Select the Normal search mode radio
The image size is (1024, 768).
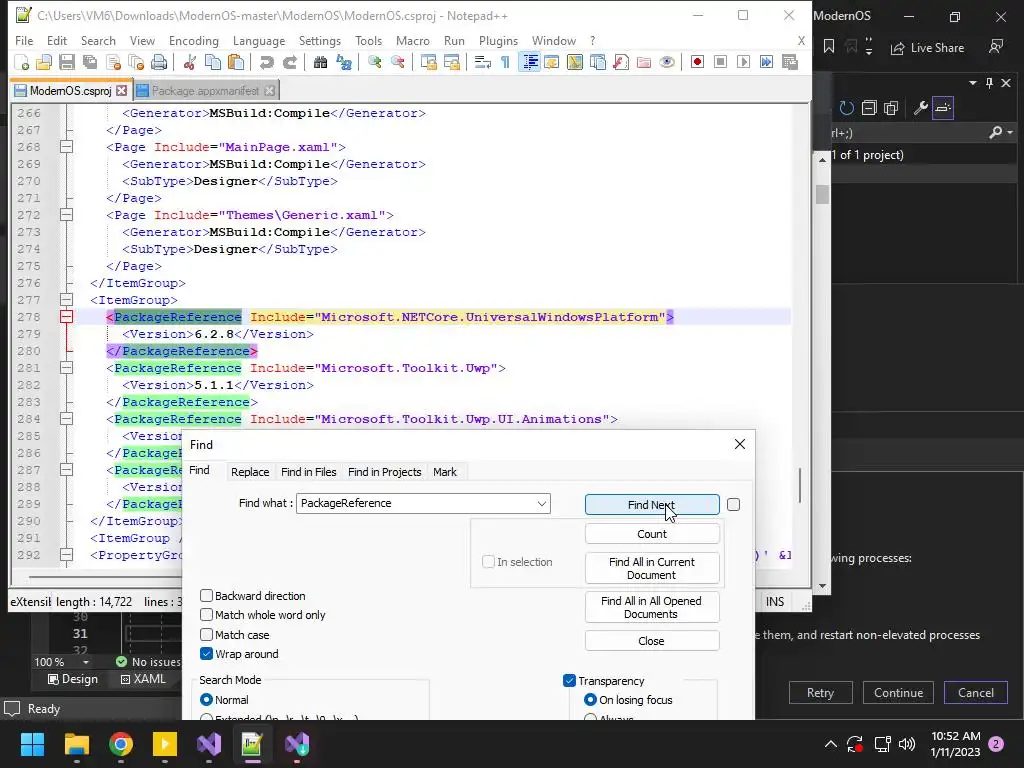click(x=206, y=699)
